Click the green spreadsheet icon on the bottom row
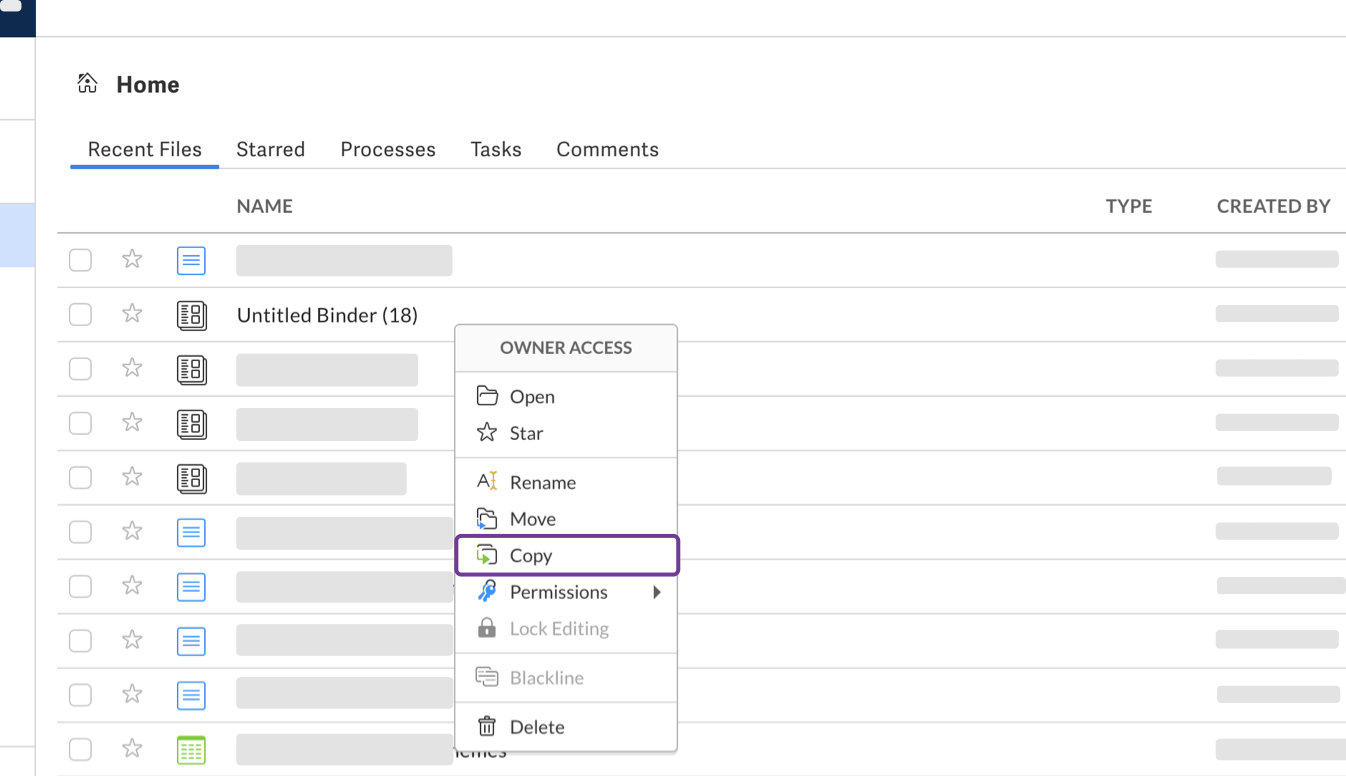This screenshot has width=1346, height=776. (191, 749)
